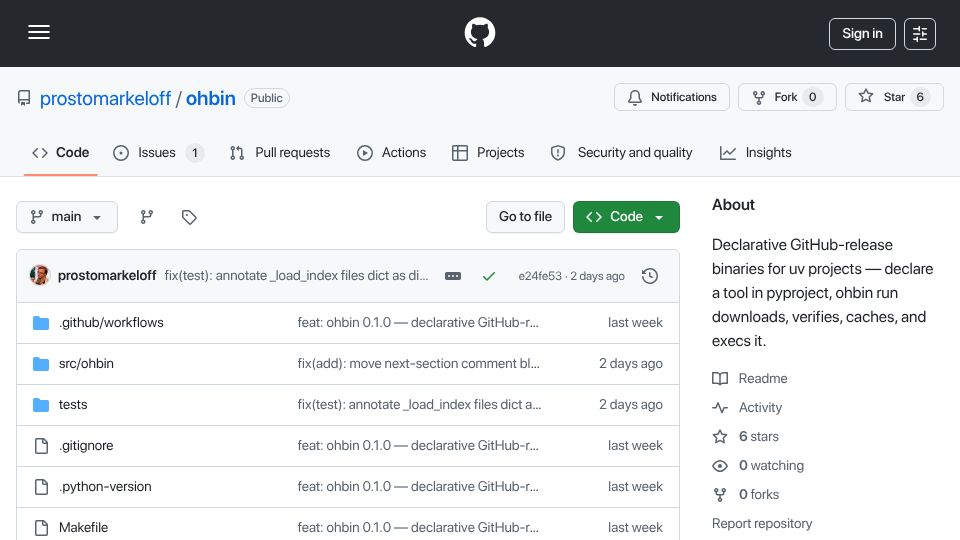Screen dimensions: 960x540
Task: Click the file icon for .gitignore
Action: [x=41, y=446]
